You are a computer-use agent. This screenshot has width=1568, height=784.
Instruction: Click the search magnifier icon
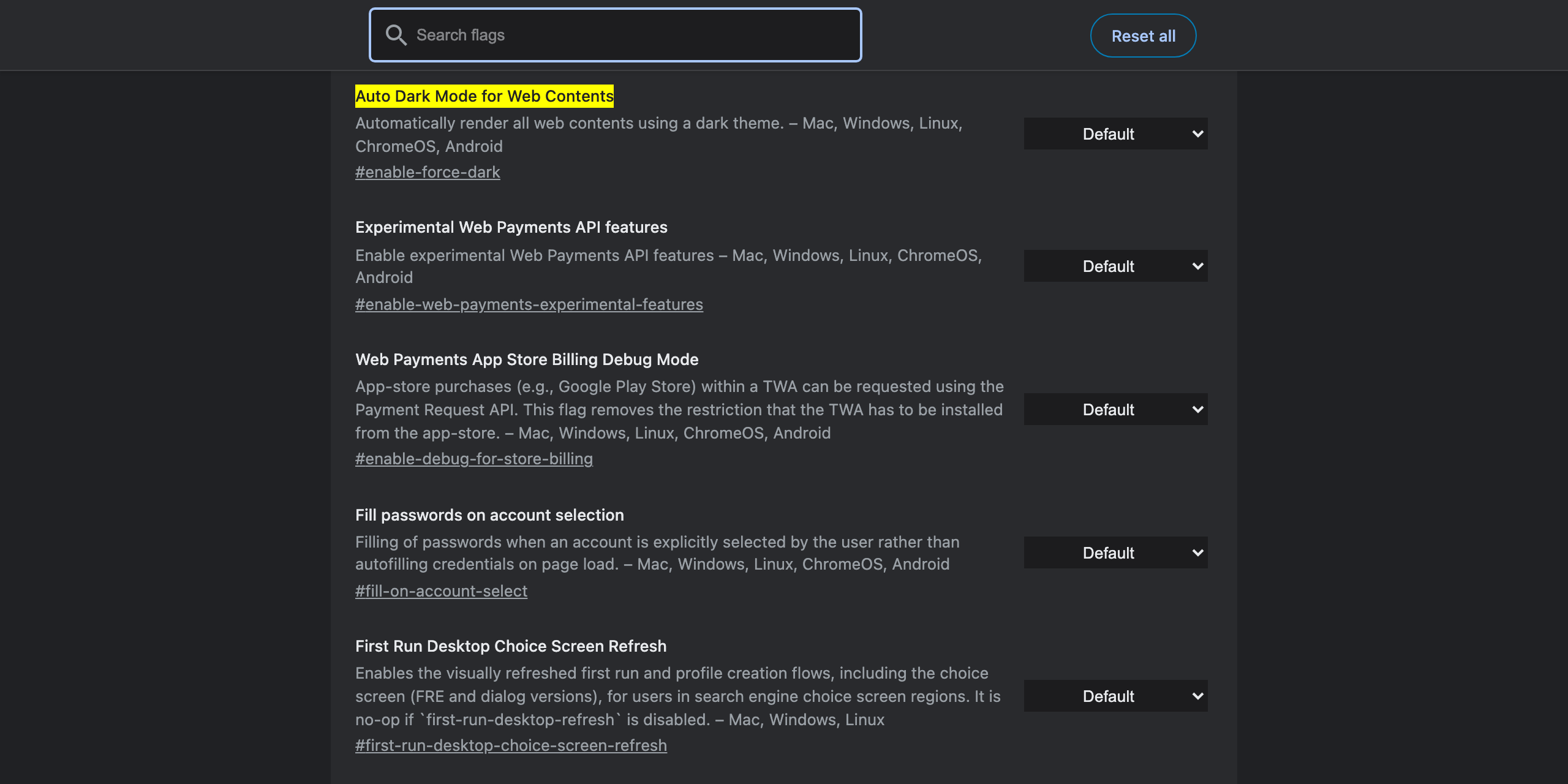click(x=396, y=36)
